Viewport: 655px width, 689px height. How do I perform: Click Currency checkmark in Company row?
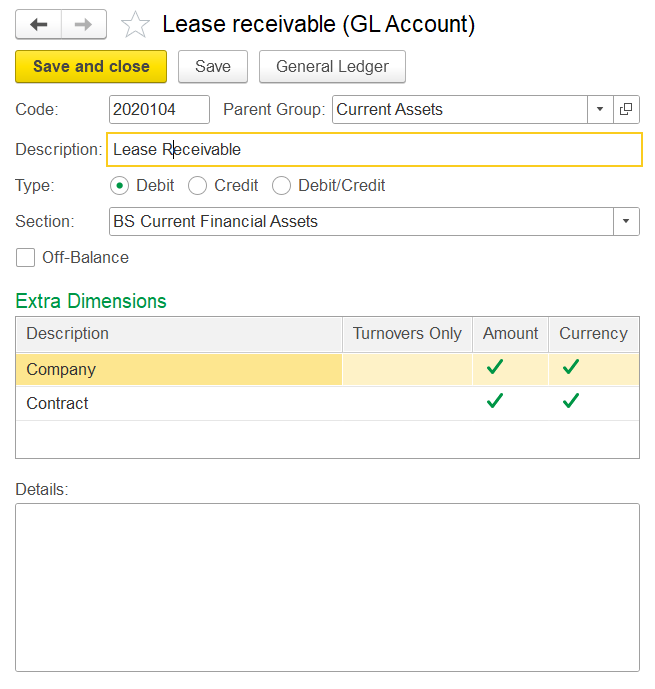pos(570,368)
